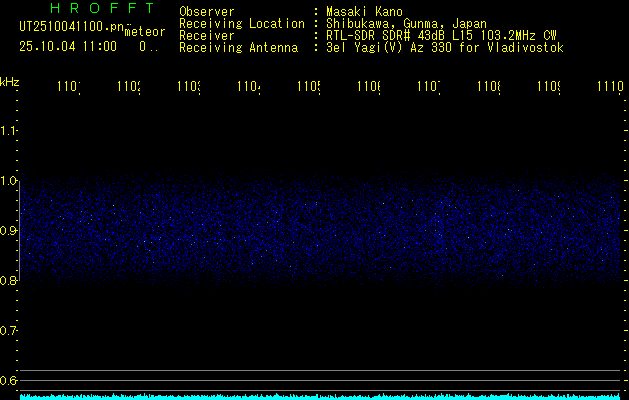Click the 0.7 kHz frequency tick label

point(9,331)
